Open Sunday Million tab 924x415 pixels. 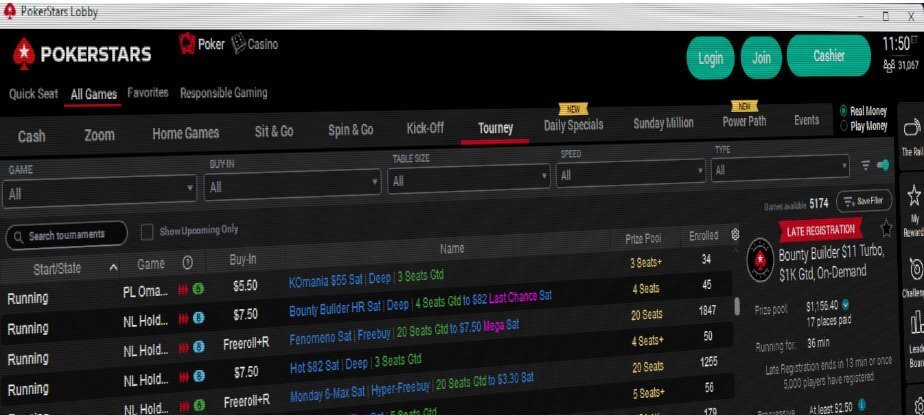[x=663, y=123]
